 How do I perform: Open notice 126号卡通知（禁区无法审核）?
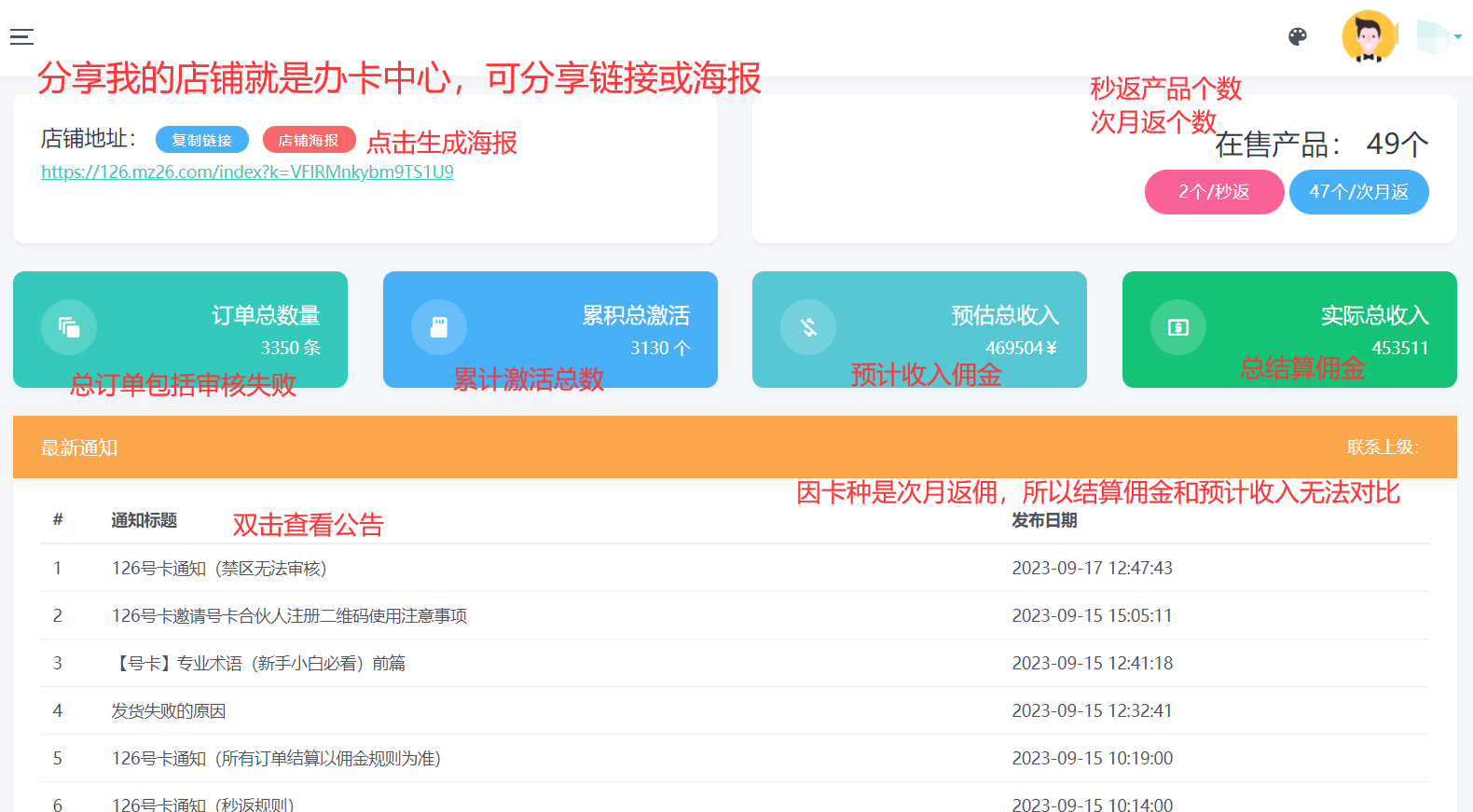tap(219, 569)
